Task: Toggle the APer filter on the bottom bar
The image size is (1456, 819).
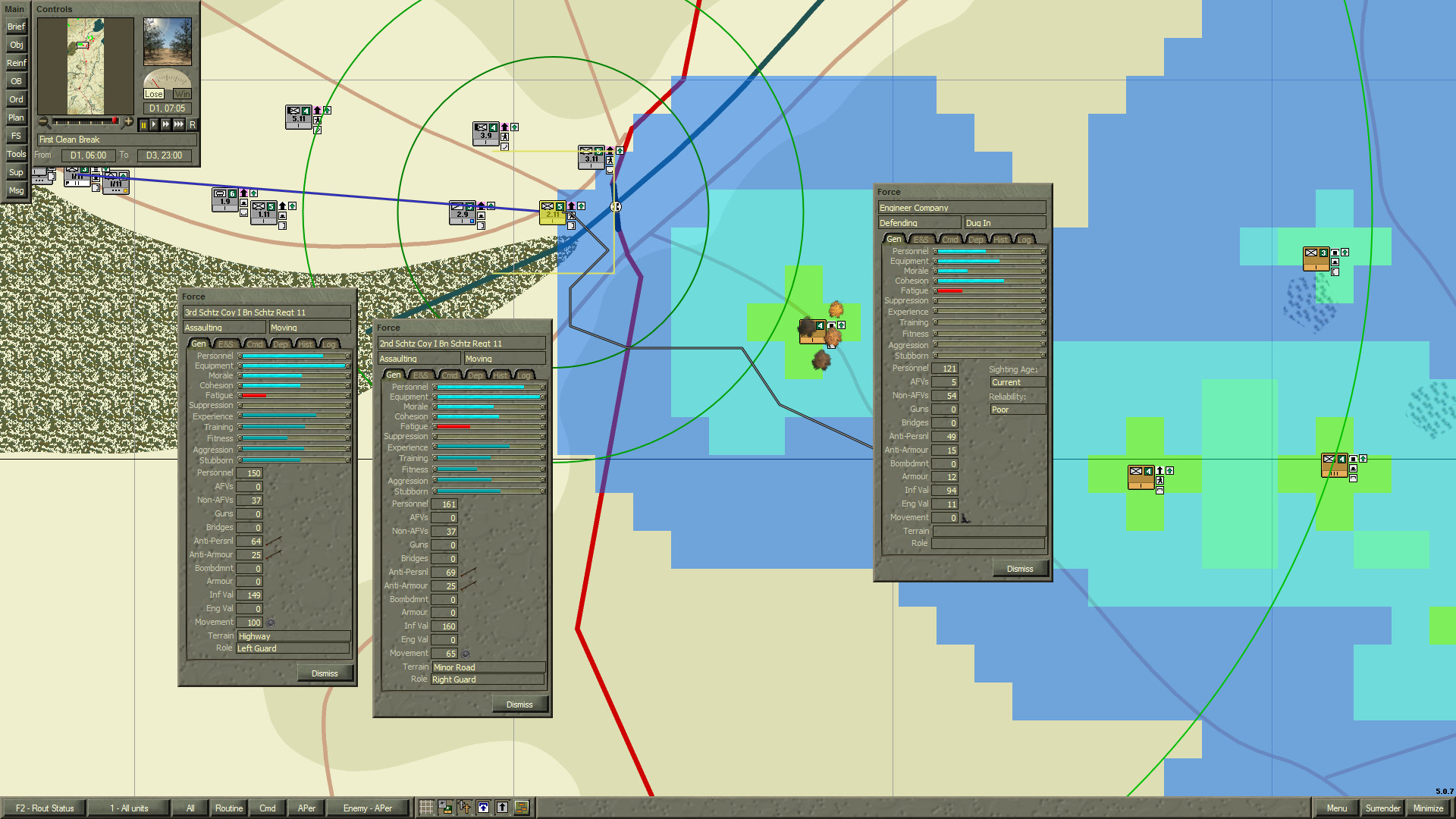Action: 306,808
